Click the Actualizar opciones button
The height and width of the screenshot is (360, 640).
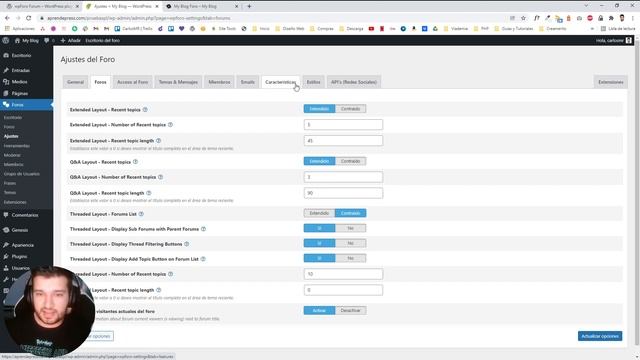[600, 336]
